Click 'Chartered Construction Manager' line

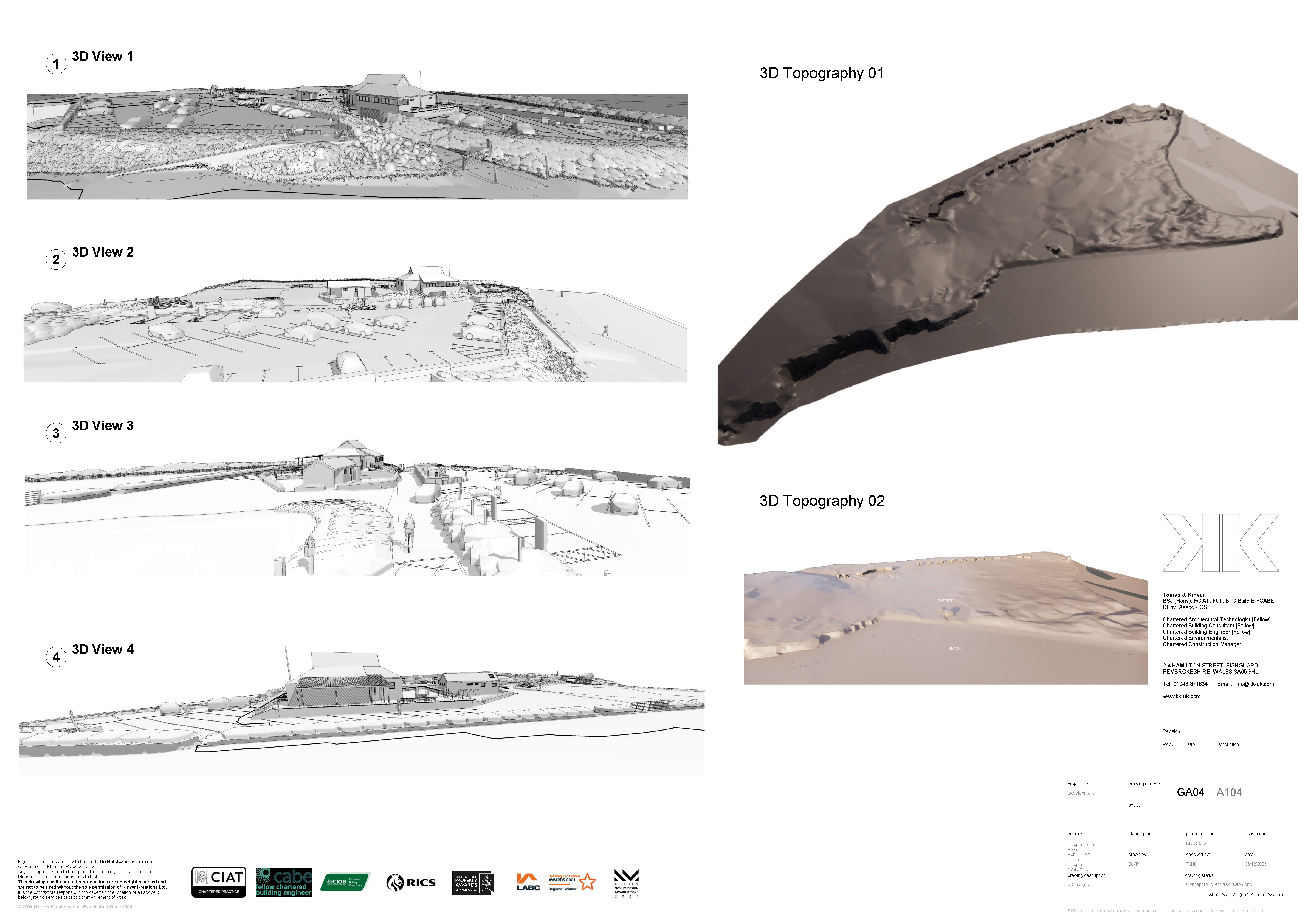tap(1202, 644)
